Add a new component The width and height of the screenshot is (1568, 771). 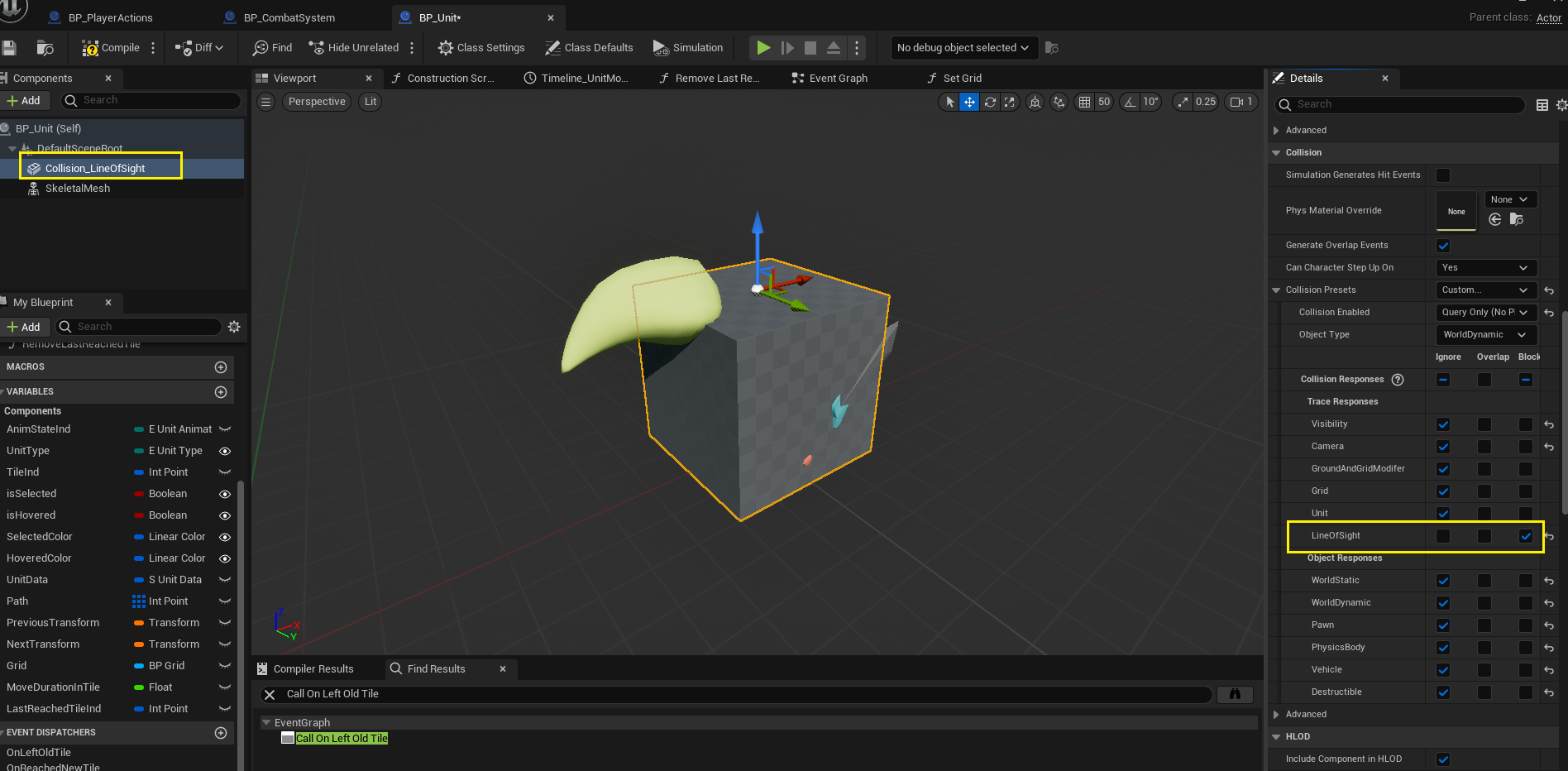click(x=24, y=100)
